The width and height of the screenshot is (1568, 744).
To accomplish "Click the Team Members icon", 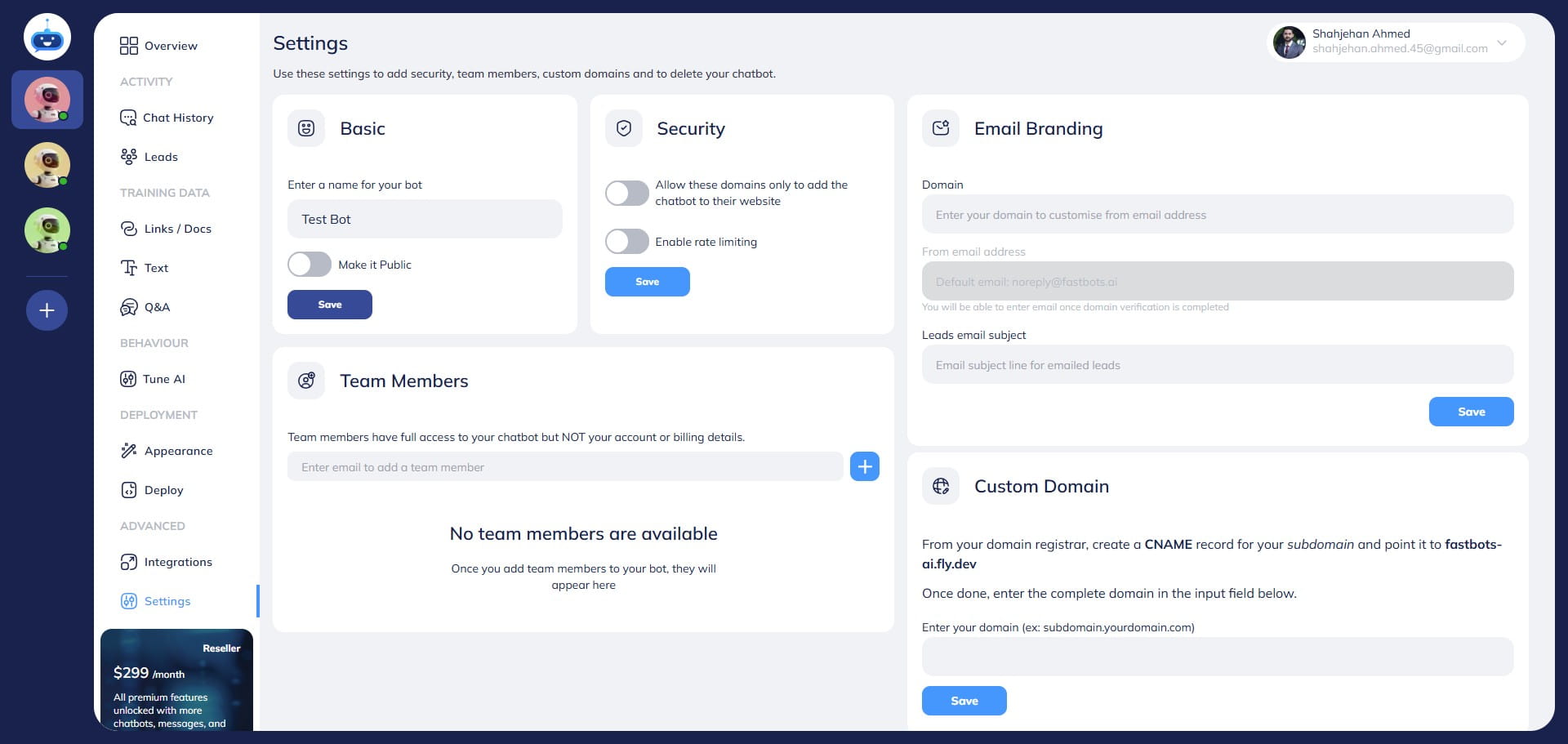I will click(x=306, y=381).
